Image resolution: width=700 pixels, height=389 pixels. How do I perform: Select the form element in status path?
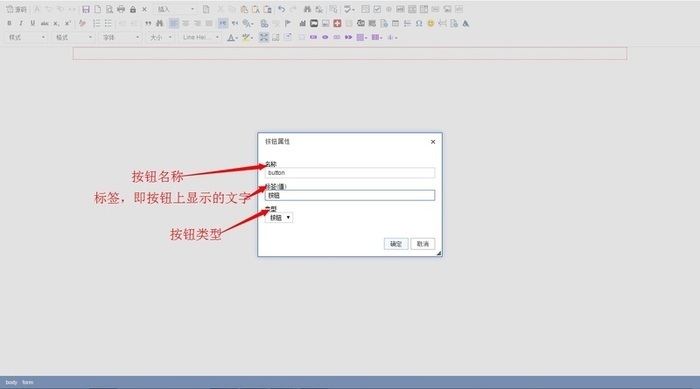tap(28, 382)
